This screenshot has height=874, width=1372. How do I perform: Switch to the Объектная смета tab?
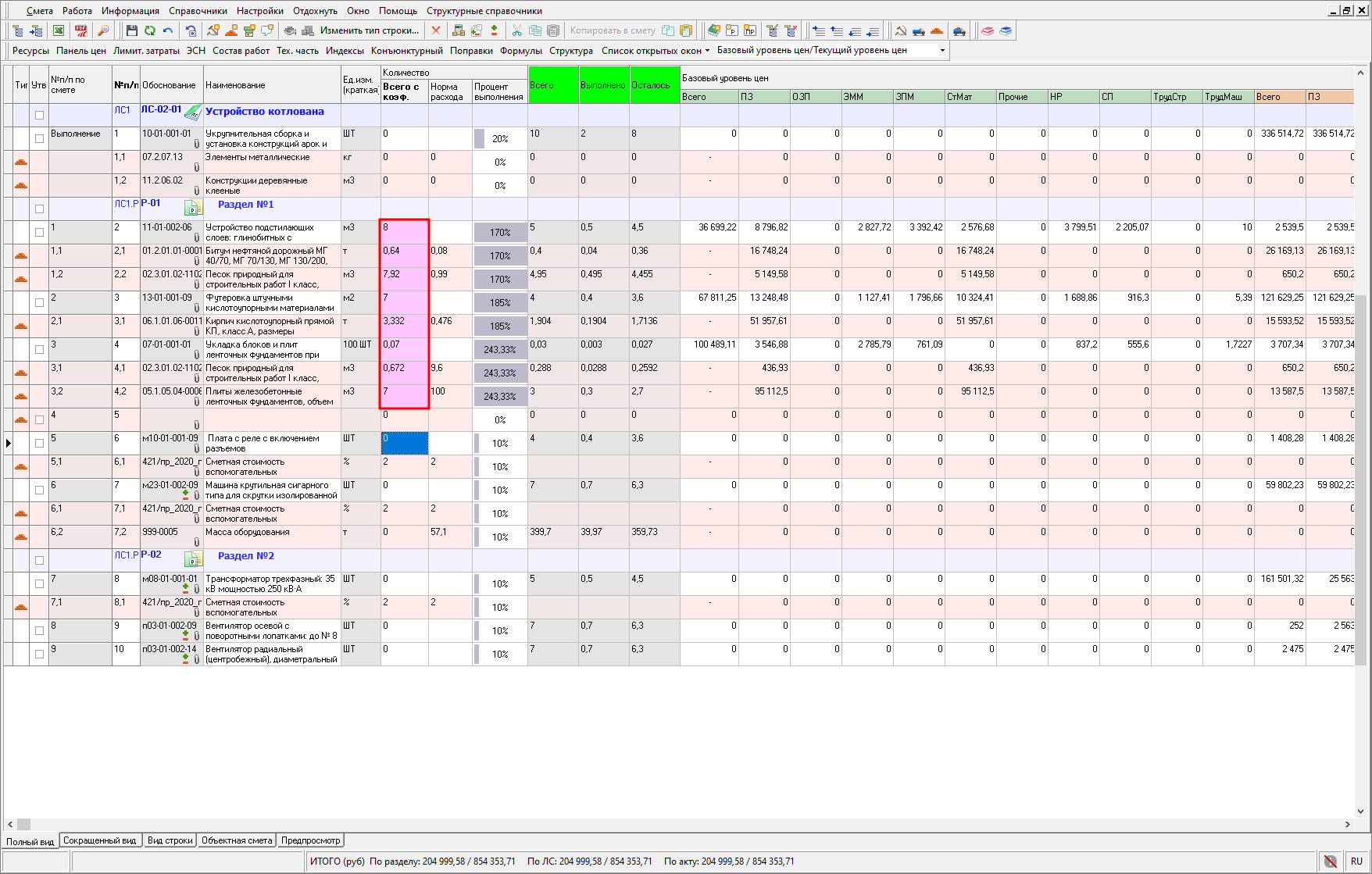click(237, 840)
